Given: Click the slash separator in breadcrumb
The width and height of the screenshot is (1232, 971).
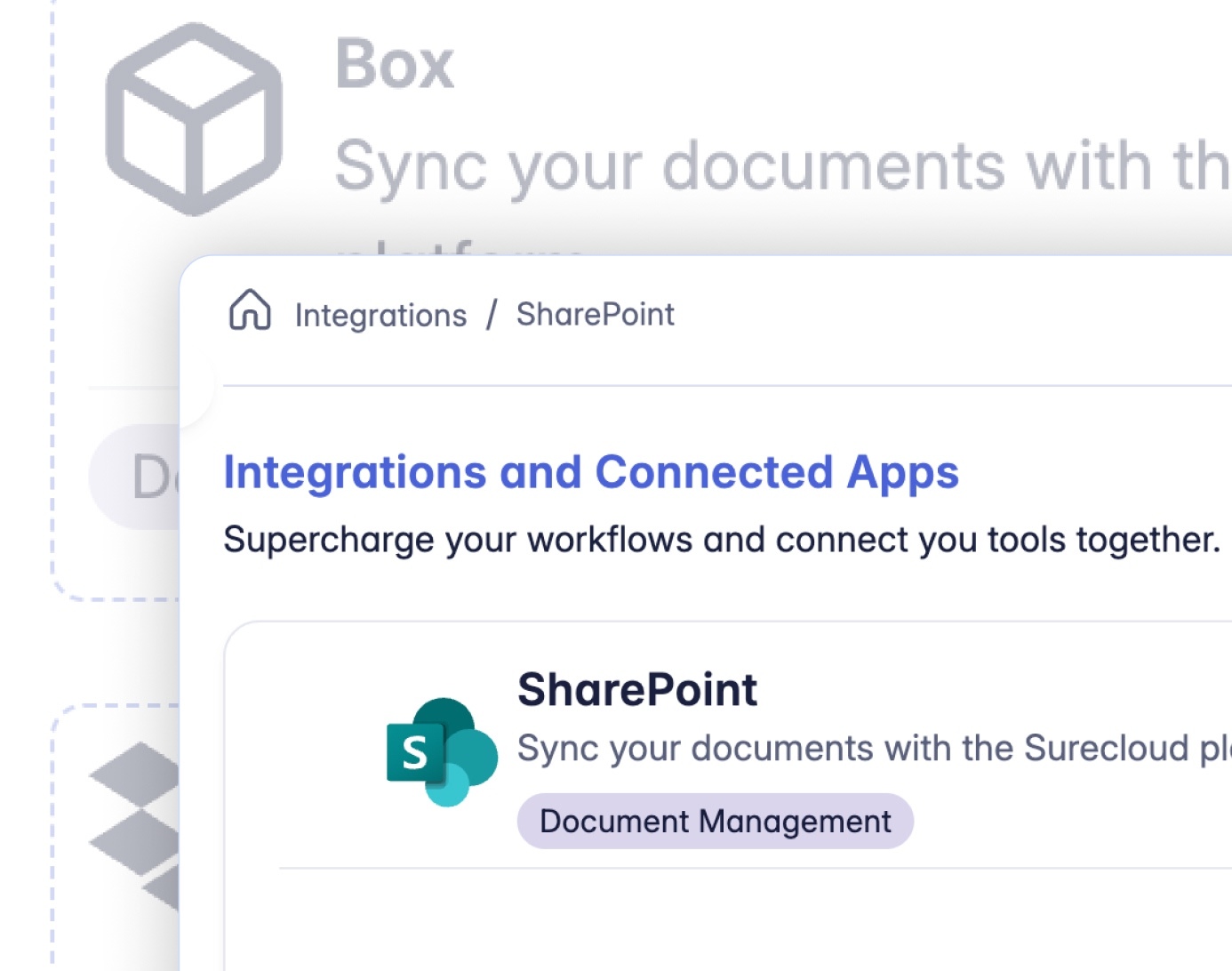Looking at the screenshot, I should point(492,315).
